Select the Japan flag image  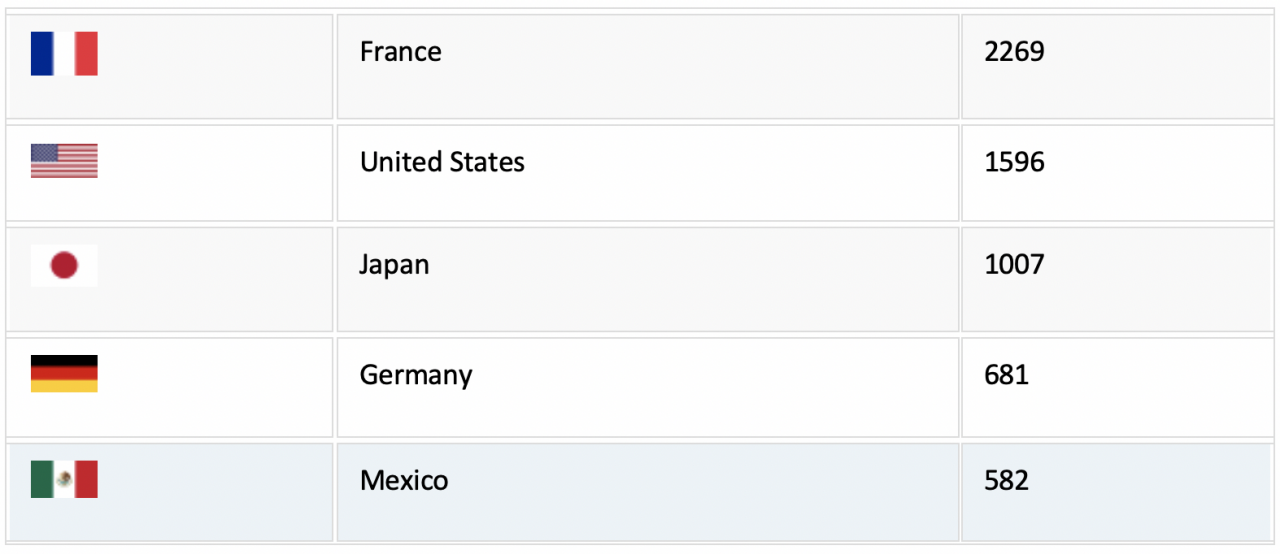tap(64, 265)
